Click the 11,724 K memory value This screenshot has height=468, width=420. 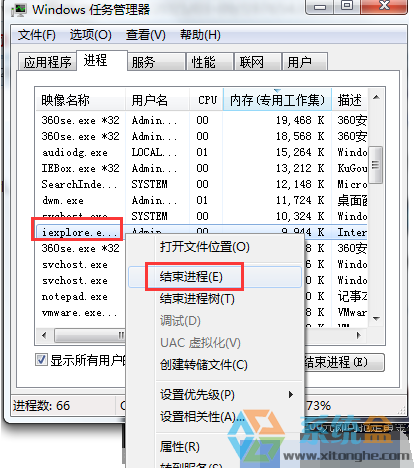300,200
